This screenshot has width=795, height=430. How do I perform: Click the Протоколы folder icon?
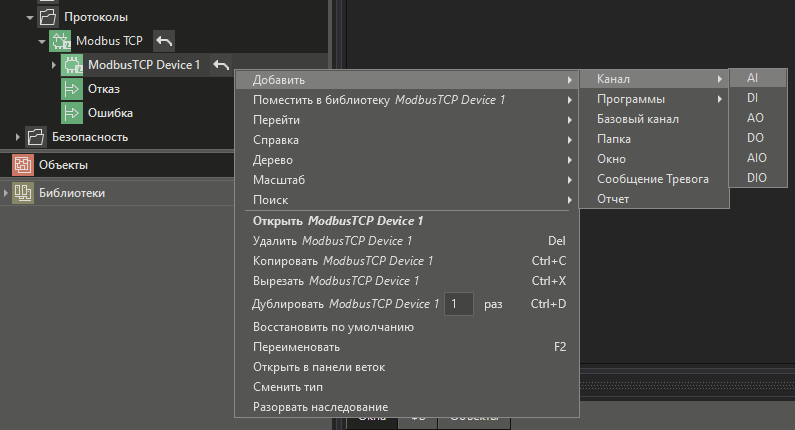point(48,17)
